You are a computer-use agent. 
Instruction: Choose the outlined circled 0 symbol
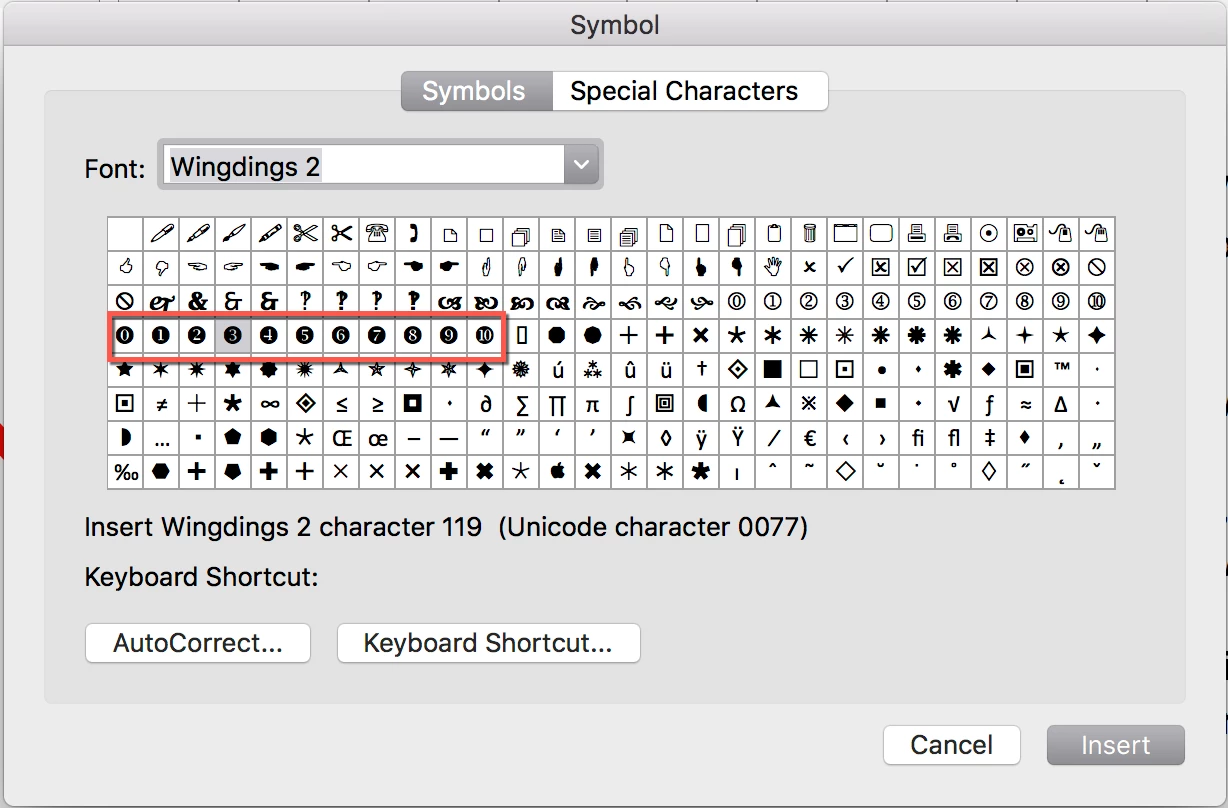(x=737, y=302)
